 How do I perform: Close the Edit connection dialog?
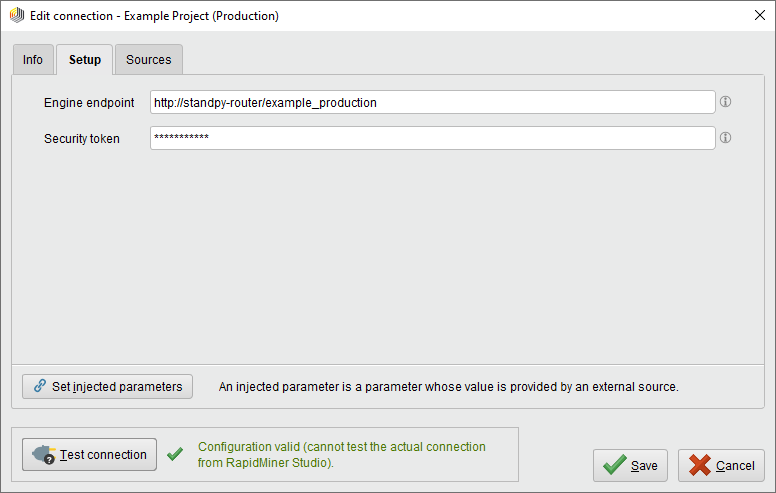coord(756,15)
